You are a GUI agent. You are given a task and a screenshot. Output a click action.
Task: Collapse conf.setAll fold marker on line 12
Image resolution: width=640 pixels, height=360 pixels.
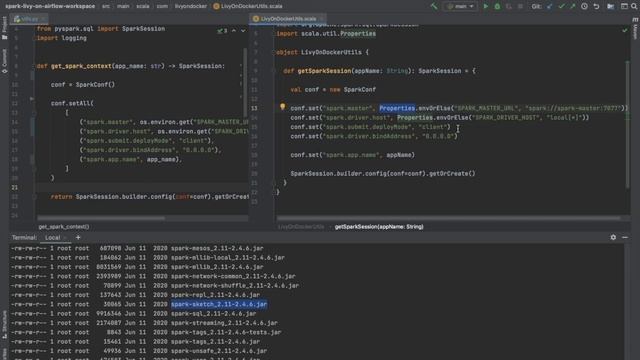click(32, 99)
